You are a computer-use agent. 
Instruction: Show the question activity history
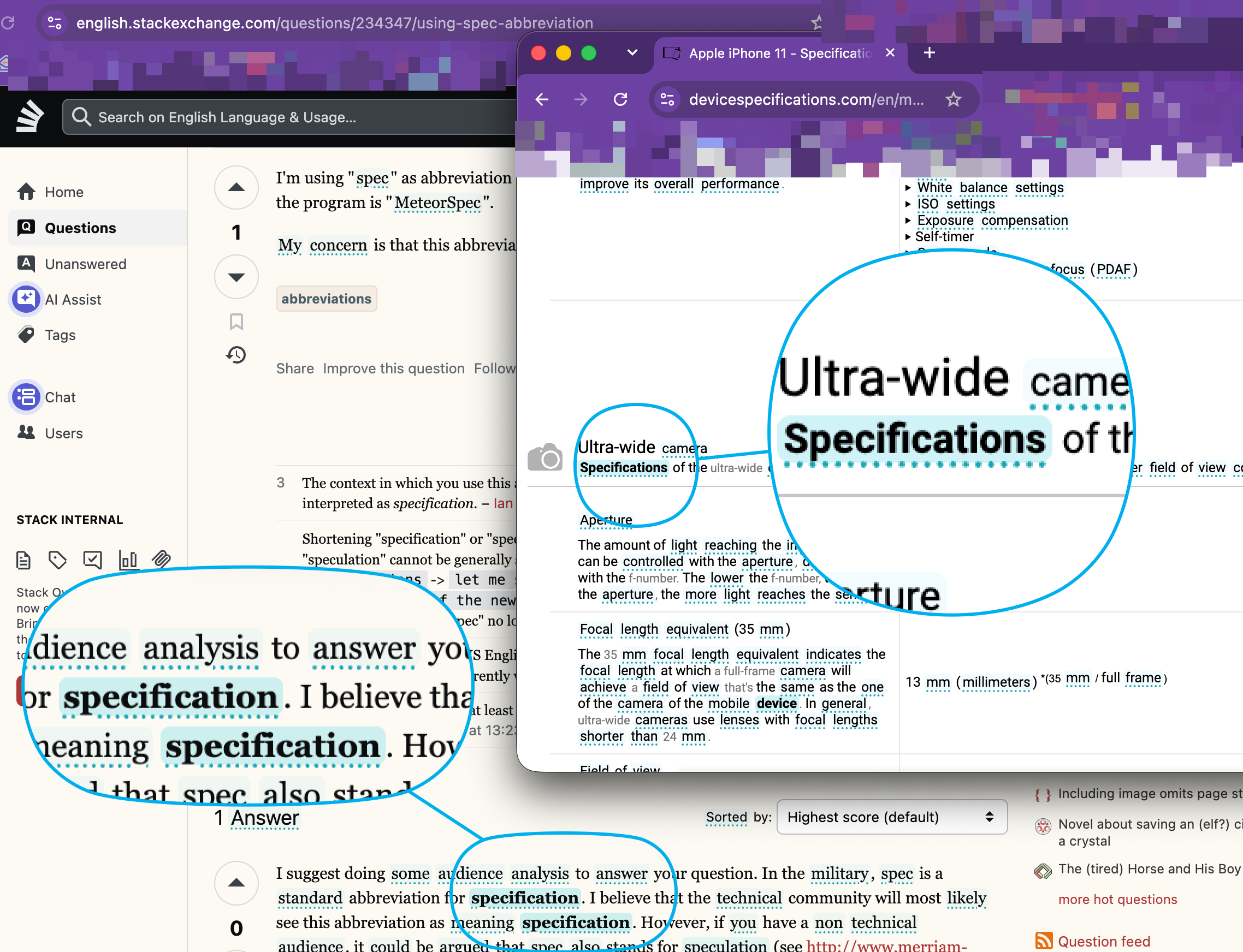(236, 355)
